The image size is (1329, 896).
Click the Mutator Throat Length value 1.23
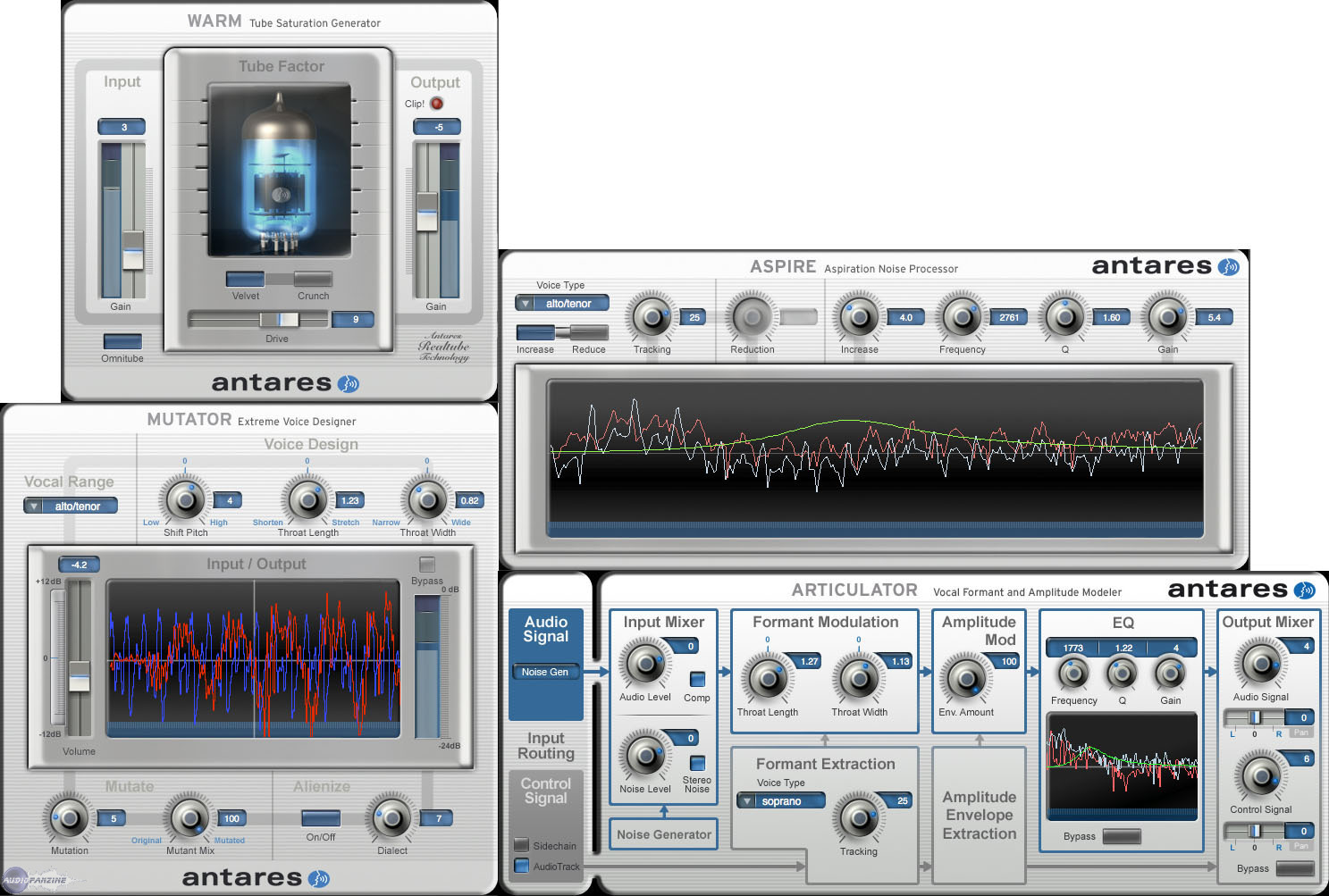click(350, 500)
